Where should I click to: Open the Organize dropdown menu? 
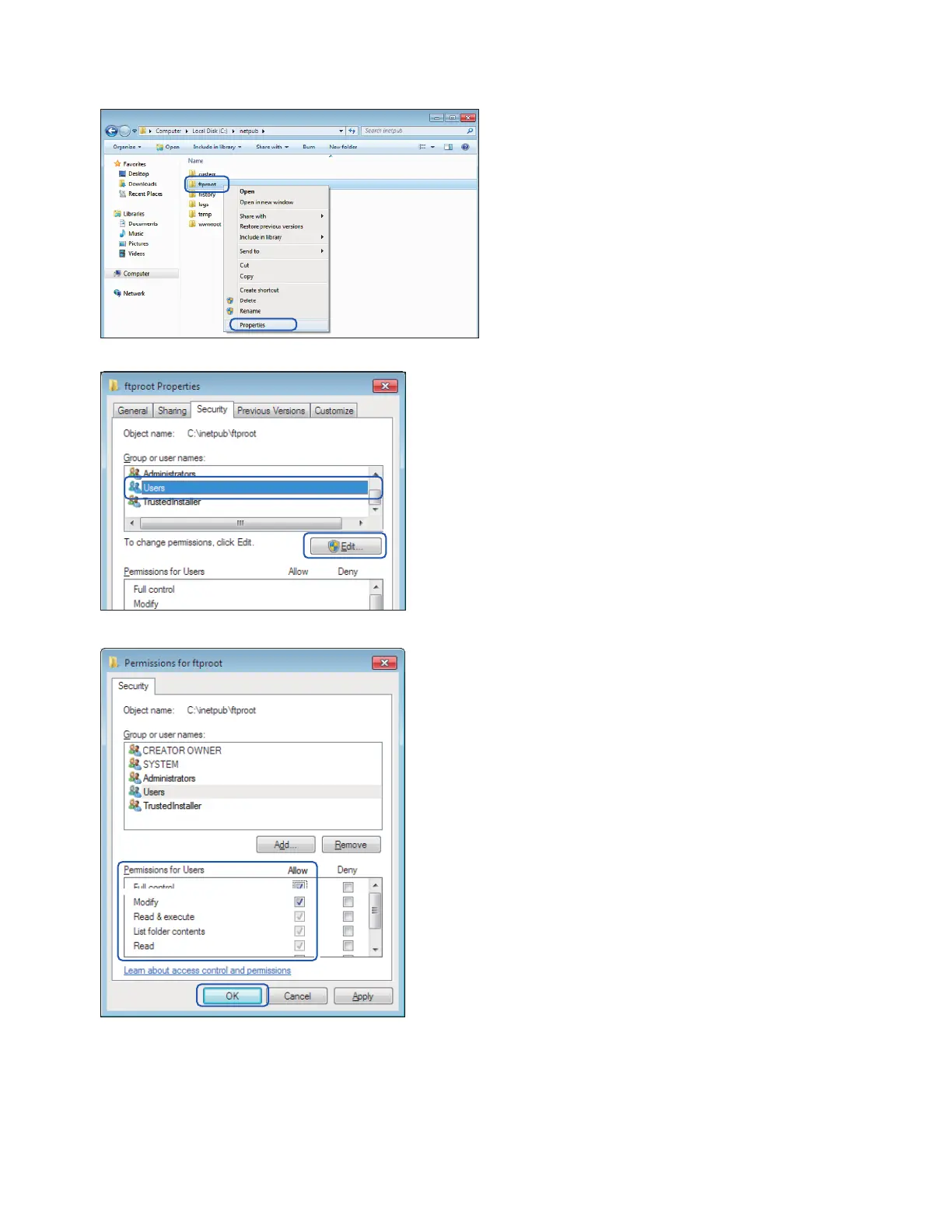128,147
